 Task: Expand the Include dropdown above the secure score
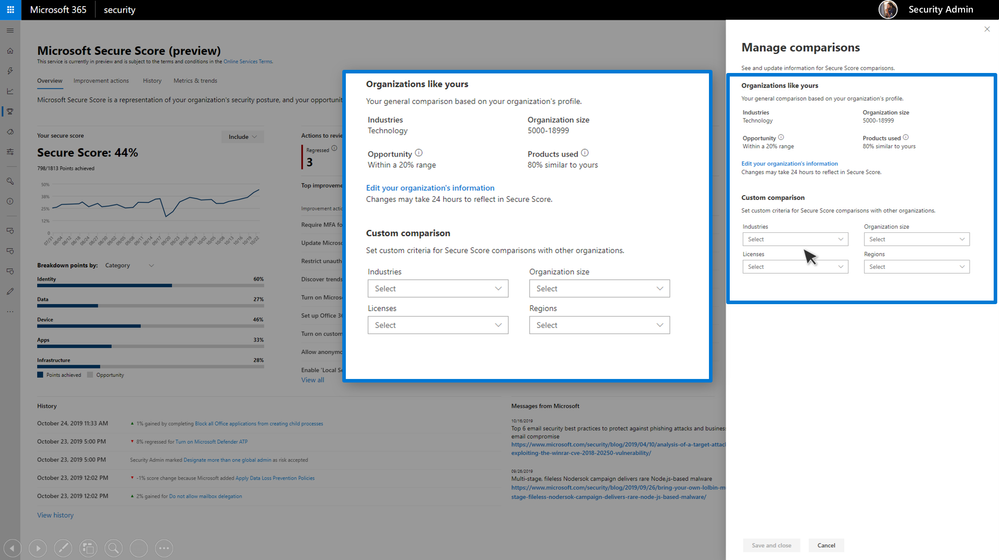(243, 136)
